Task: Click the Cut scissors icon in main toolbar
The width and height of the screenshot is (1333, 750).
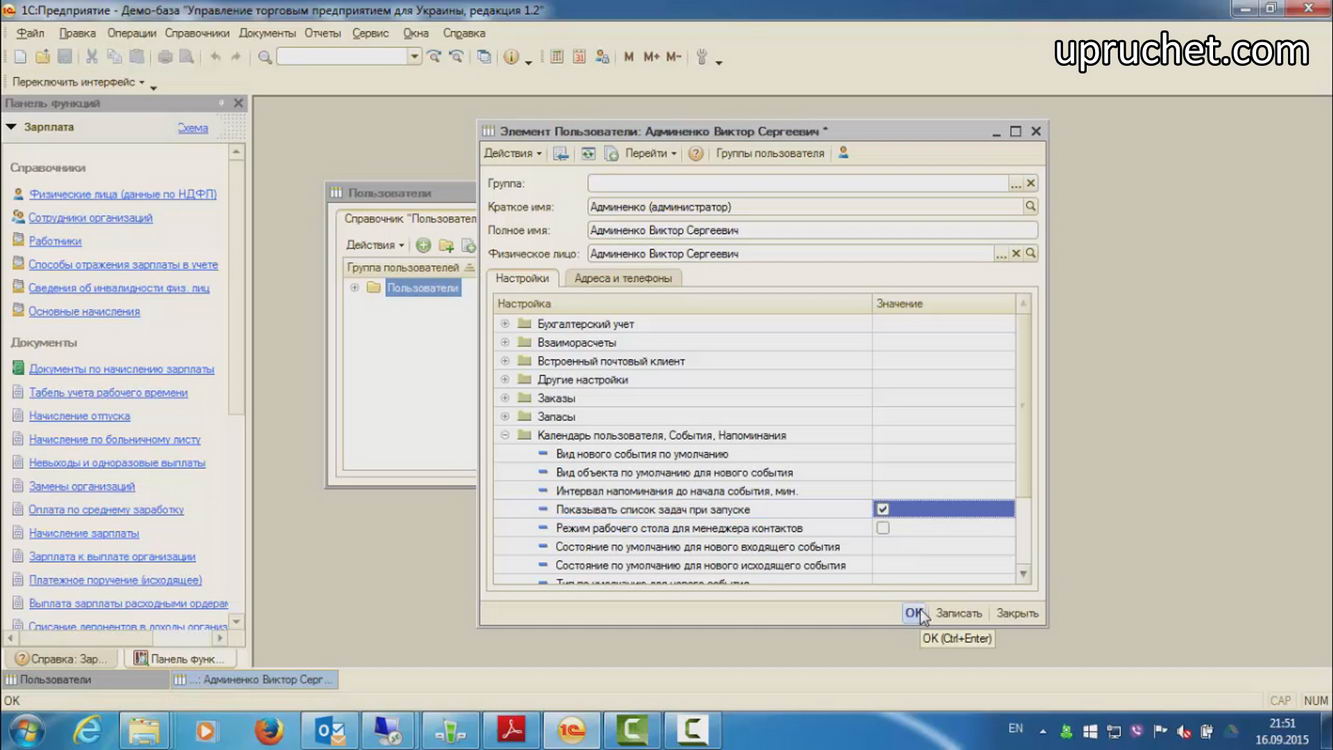Action: click(91, 57)
